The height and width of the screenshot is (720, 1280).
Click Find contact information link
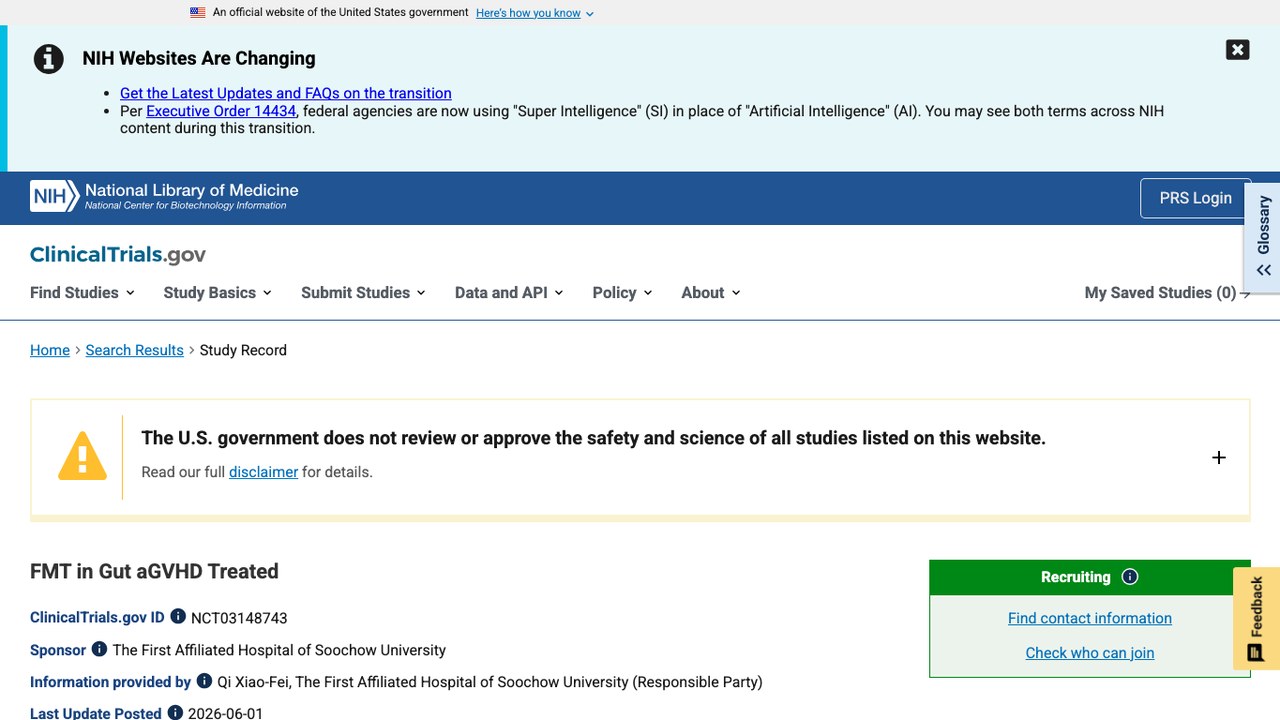[1090, 618]
